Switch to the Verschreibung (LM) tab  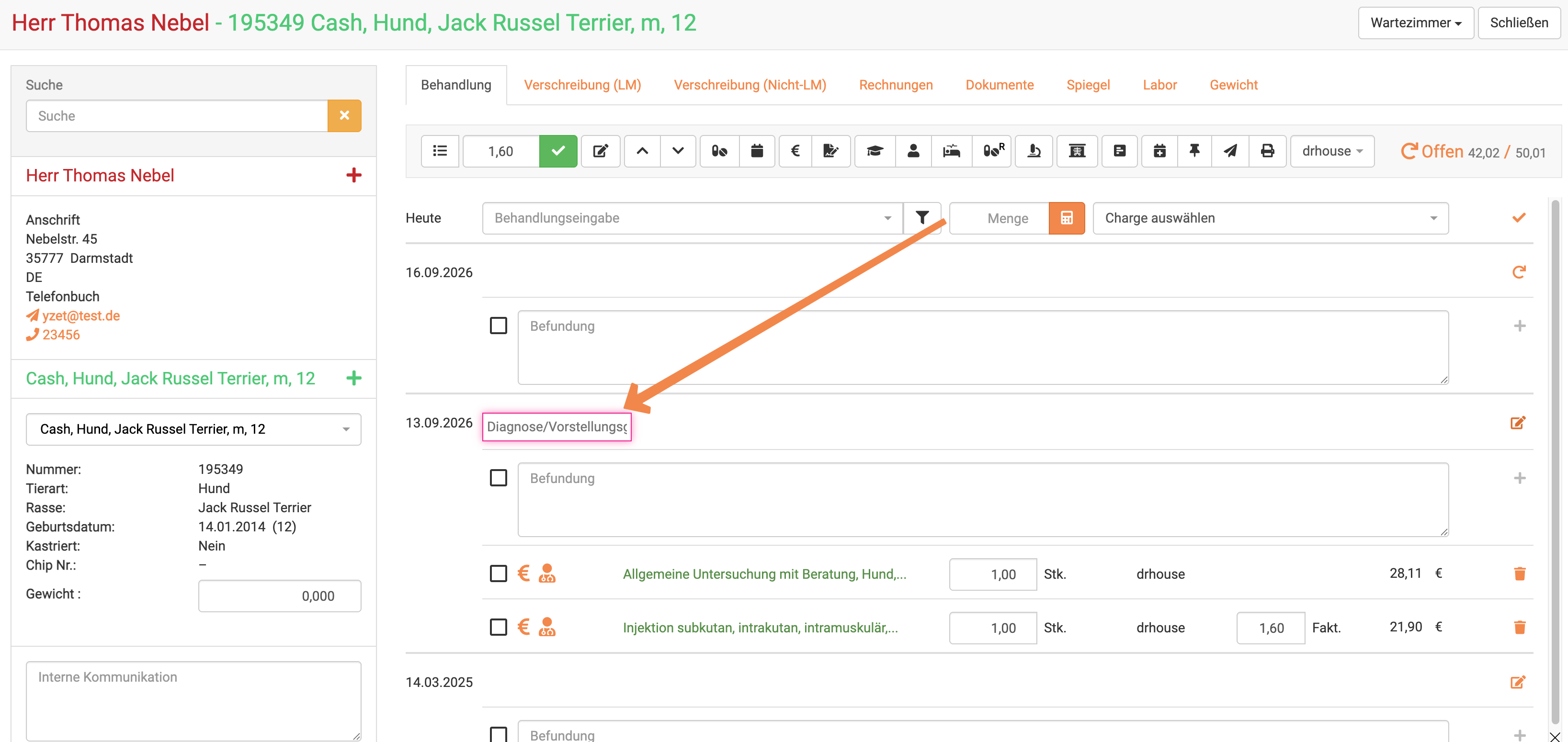(582, 85)
